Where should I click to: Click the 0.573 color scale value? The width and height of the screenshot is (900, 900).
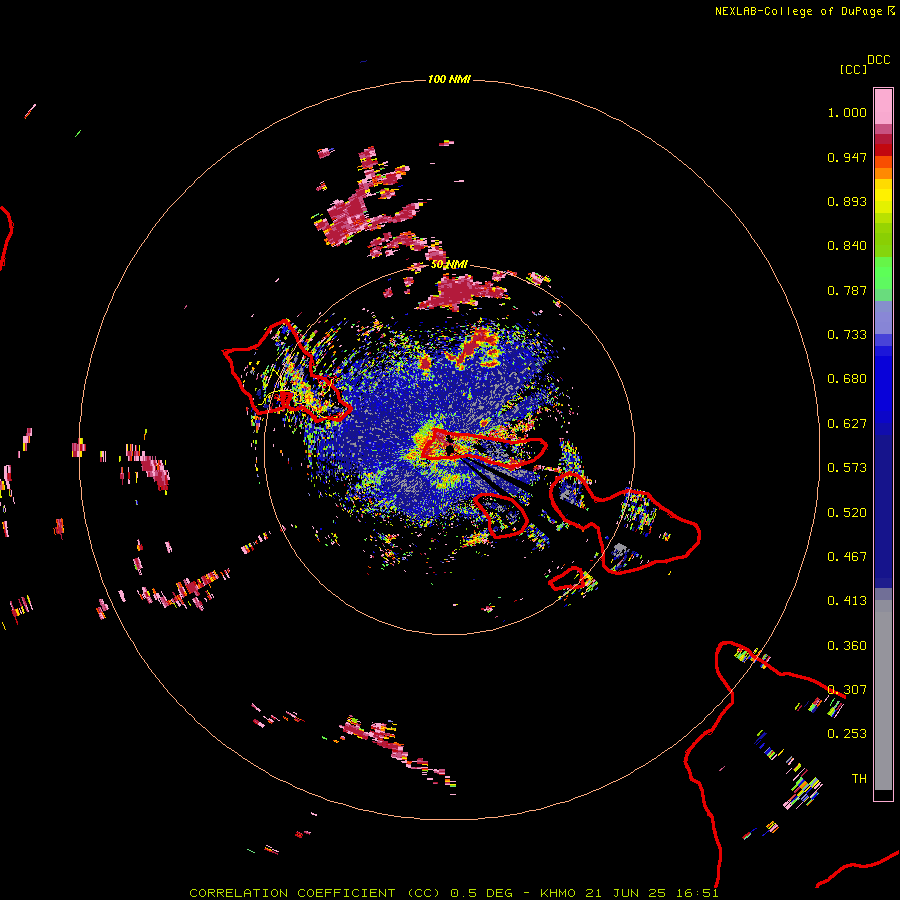(x=847, y=468)
